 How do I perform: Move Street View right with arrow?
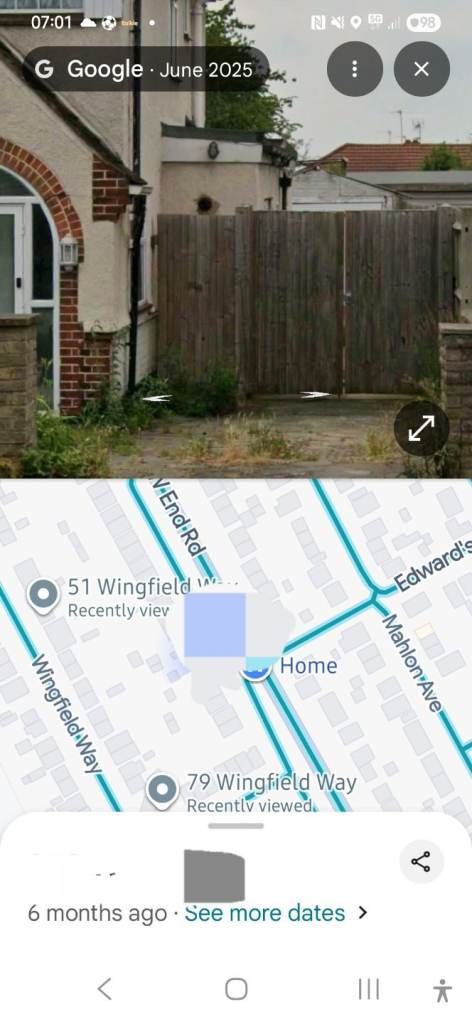click(x=316, y=394)
